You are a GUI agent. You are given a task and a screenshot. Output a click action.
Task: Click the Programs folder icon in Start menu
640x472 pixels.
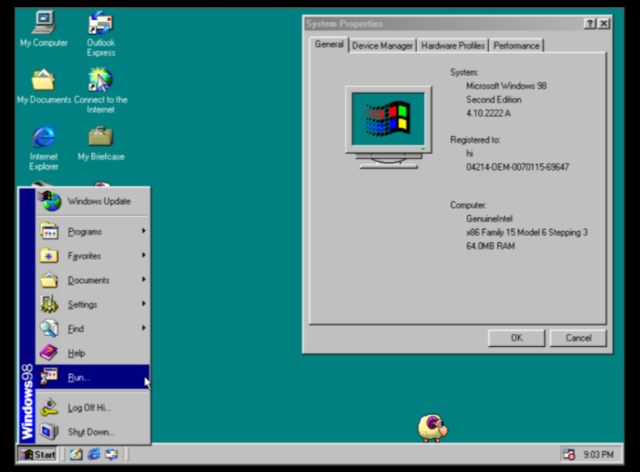[49, 232]
